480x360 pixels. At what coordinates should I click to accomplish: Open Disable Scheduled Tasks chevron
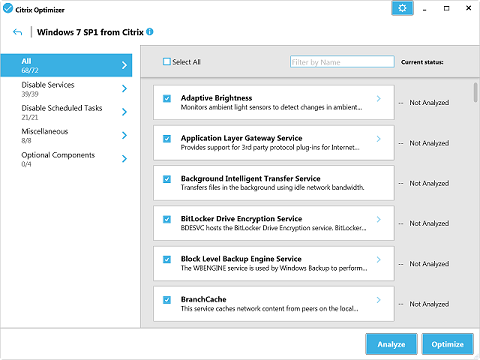pos(124,112)
